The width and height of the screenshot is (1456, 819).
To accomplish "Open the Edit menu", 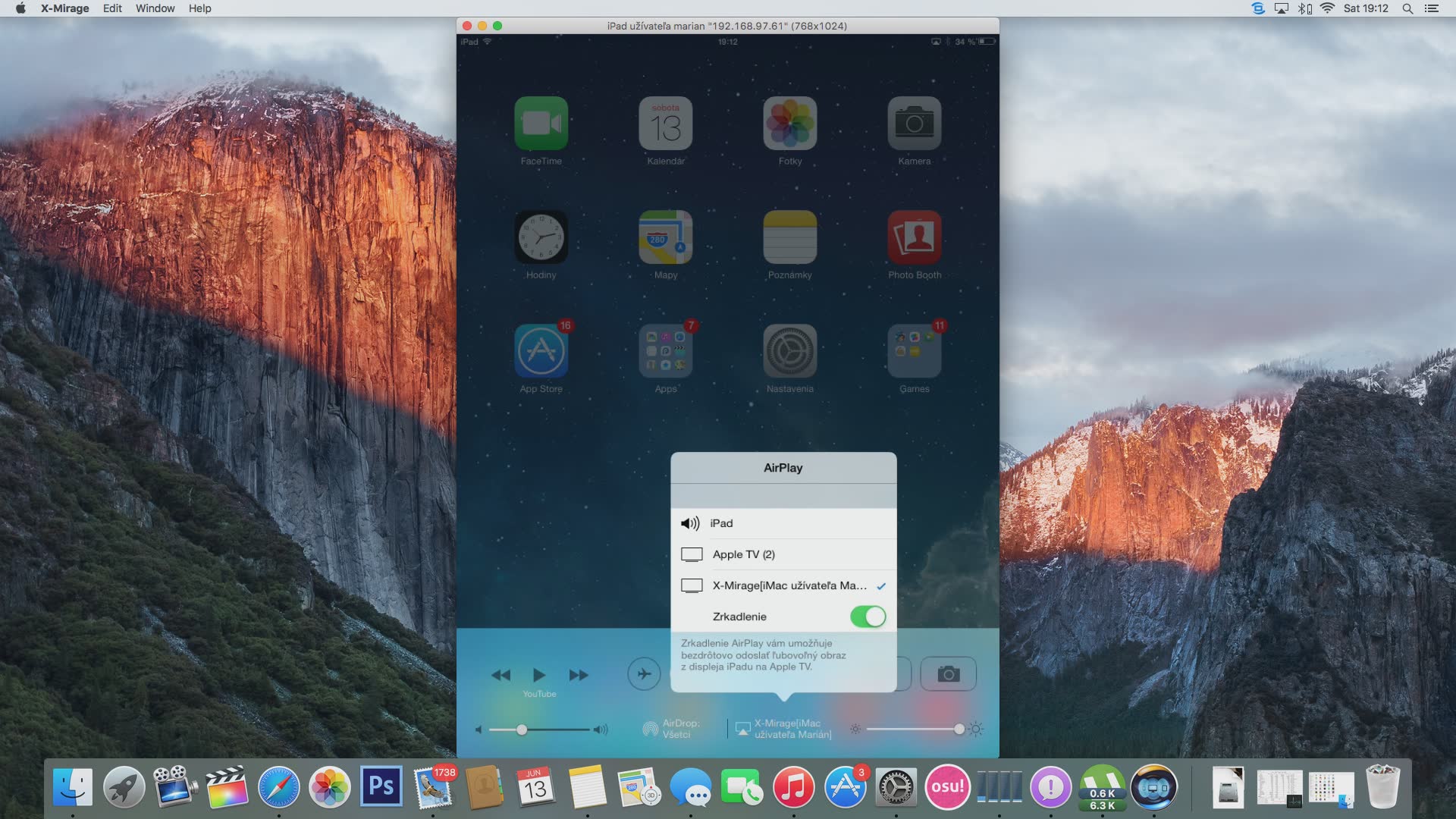I will pos(112,8).
